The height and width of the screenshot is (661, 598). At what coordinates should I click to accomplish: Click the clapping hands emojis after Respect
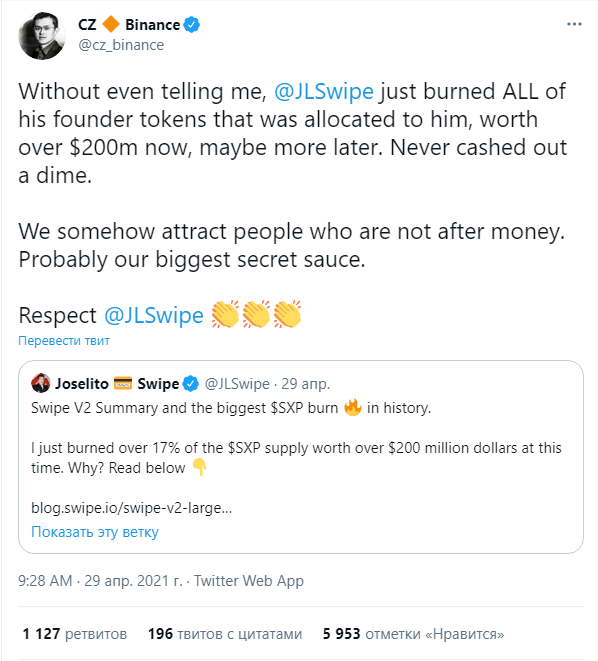pos(256,314)
